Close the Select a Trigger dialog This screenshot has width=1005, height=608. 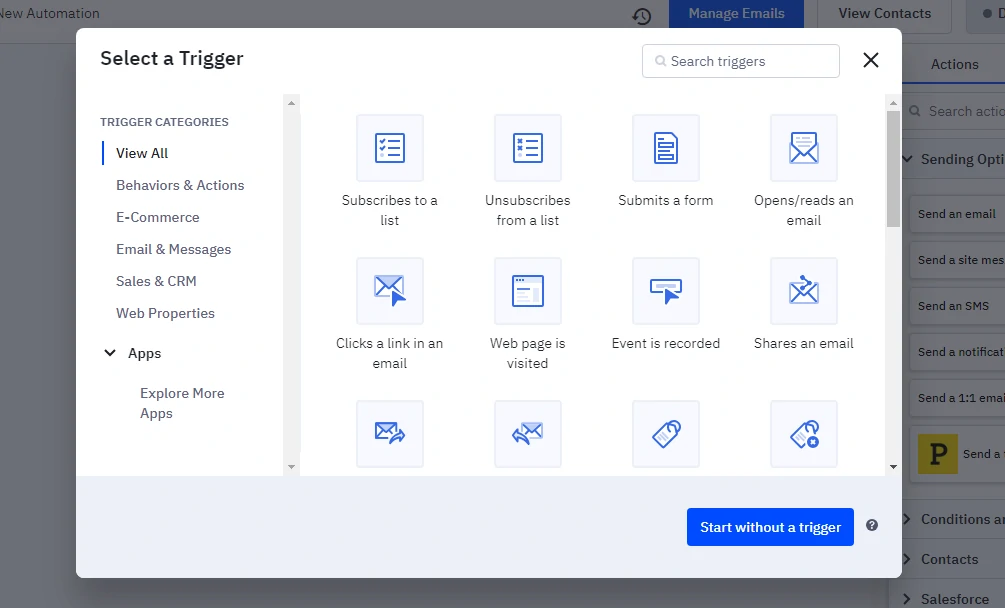(870, 60)
